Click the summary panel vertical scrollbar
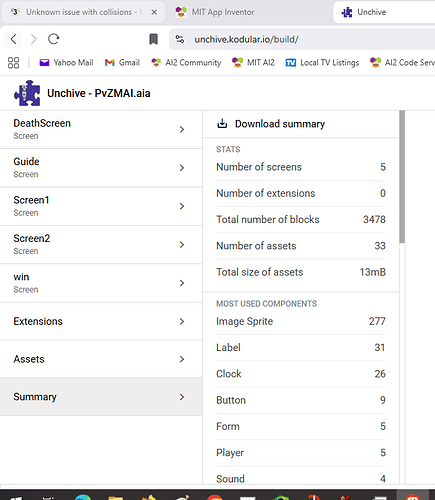The image size is (435, 500). click(x=402, y=177)
